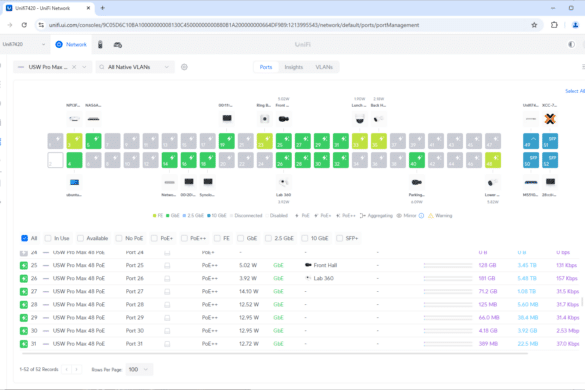Click the Lunch dome camera device icon
Screen dimensions: 585x390
point(360,119)
